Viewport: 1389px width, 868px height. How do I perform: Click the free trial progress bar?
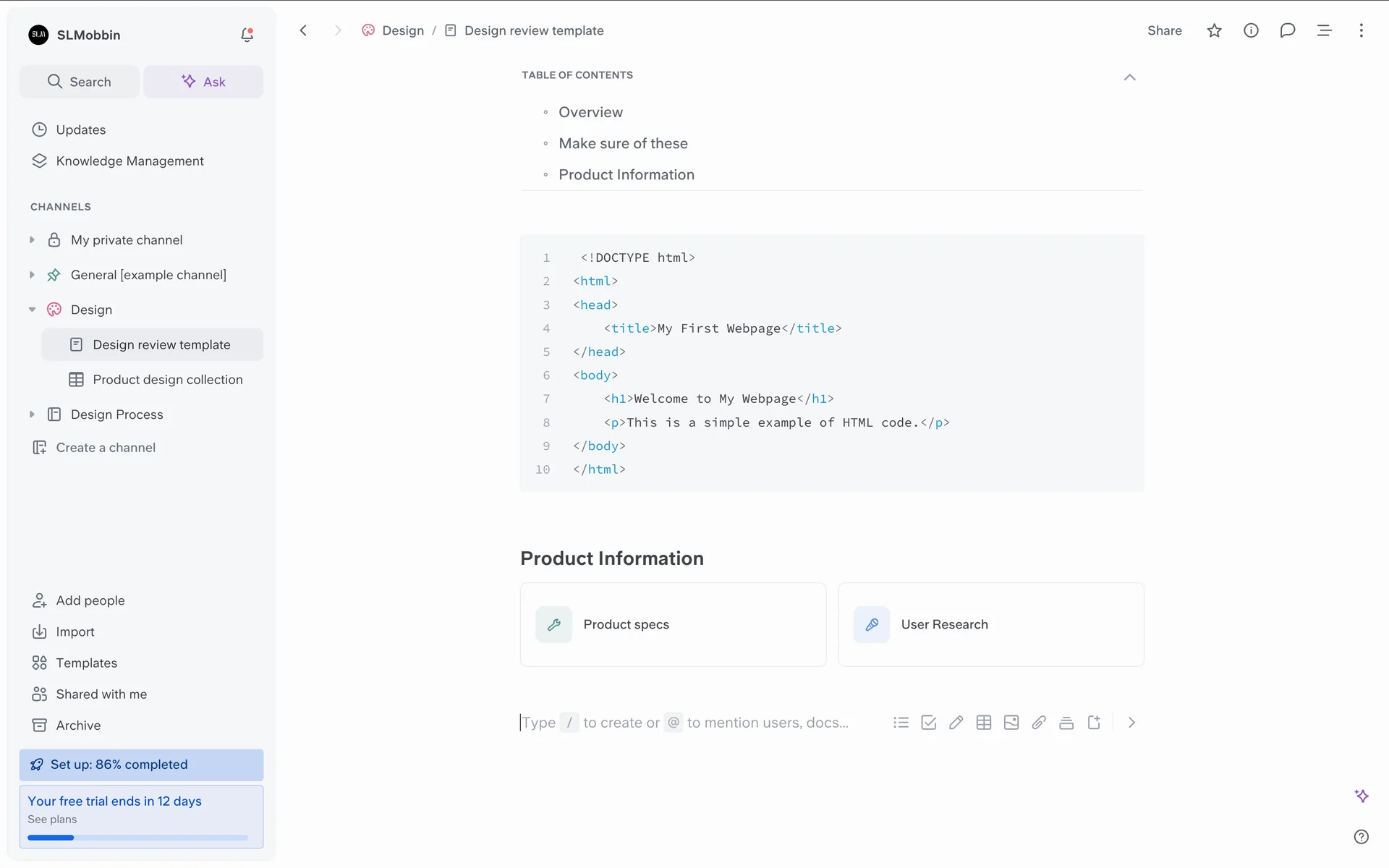[137, 838]
